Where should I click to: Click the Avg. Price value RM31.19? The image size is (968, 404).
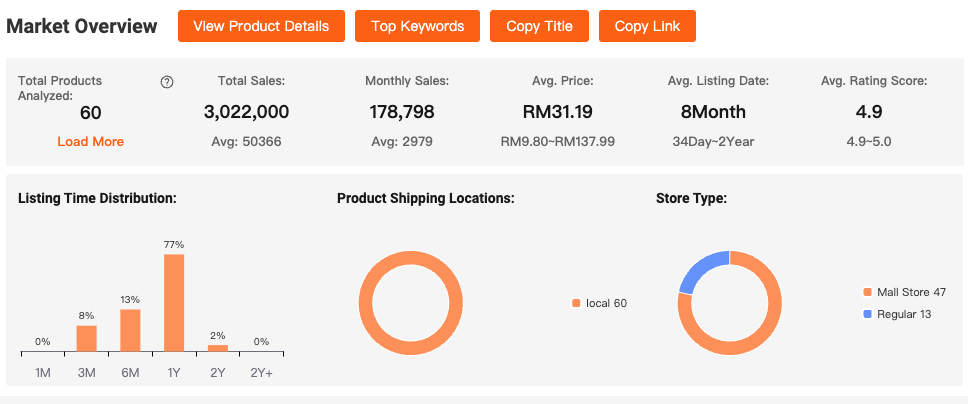[x=557, y=112]
